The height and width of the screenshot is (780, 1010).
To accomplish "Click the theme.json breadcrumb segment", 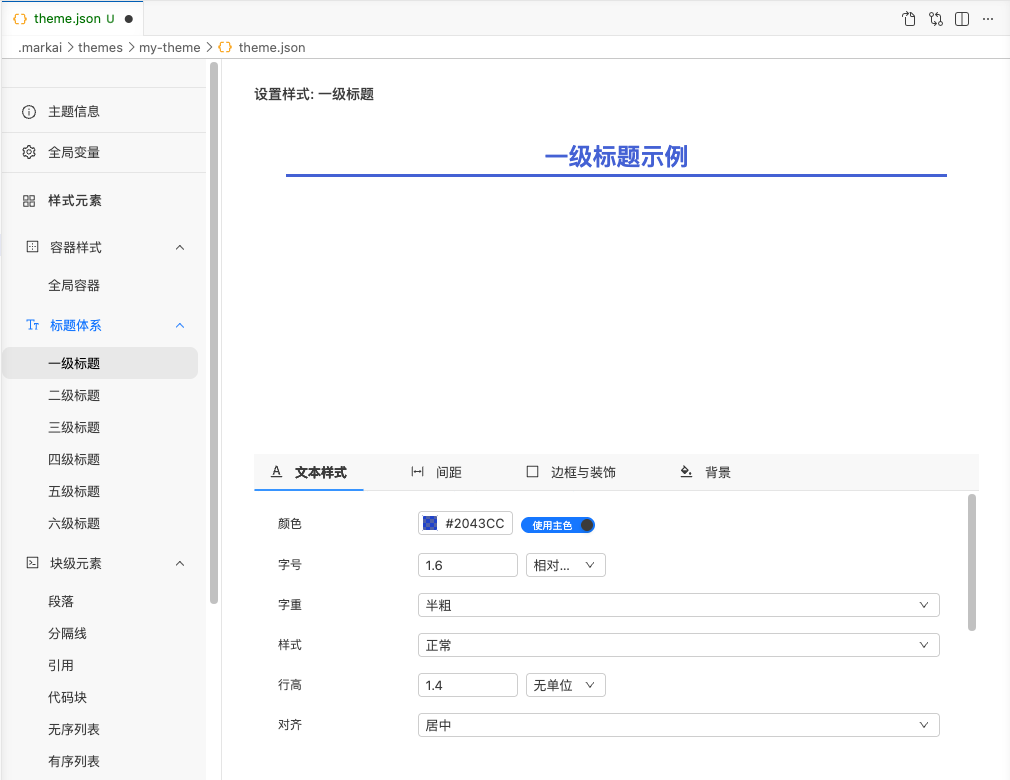I will tap(272, 48).
